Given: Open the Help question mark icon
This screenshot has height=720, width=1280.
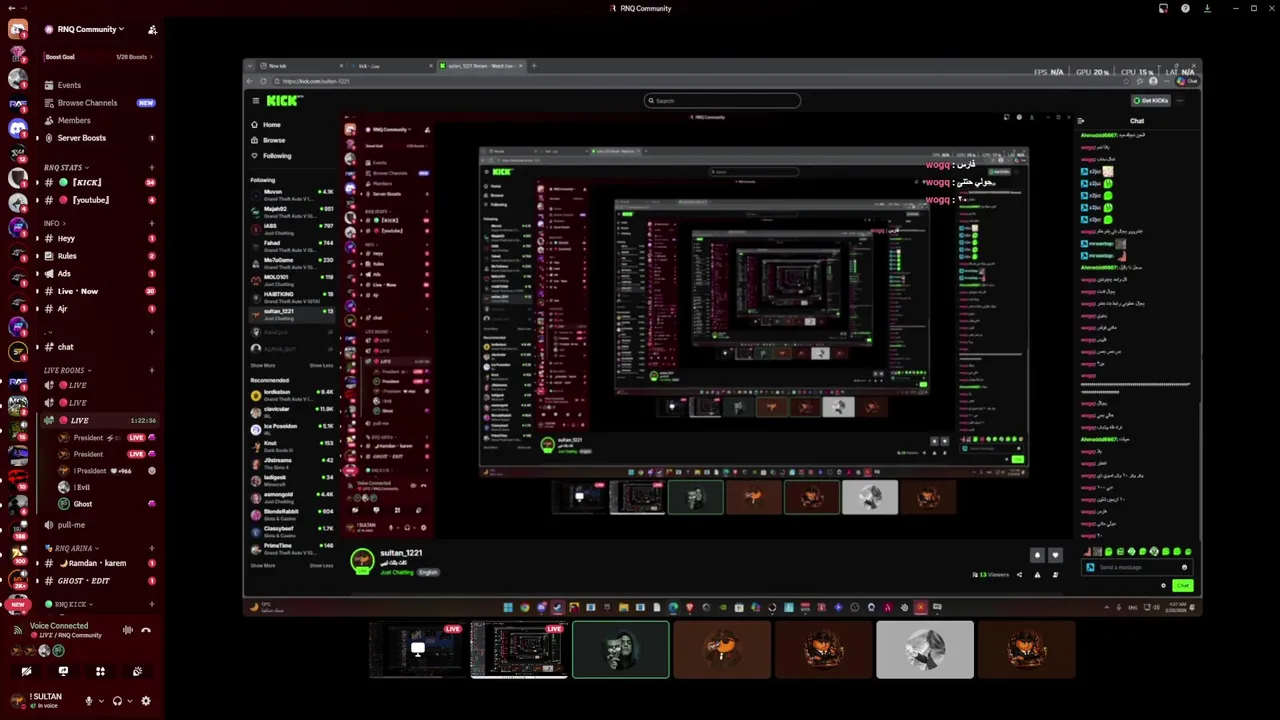Looking at the screenshot, I should point(1185,8).
